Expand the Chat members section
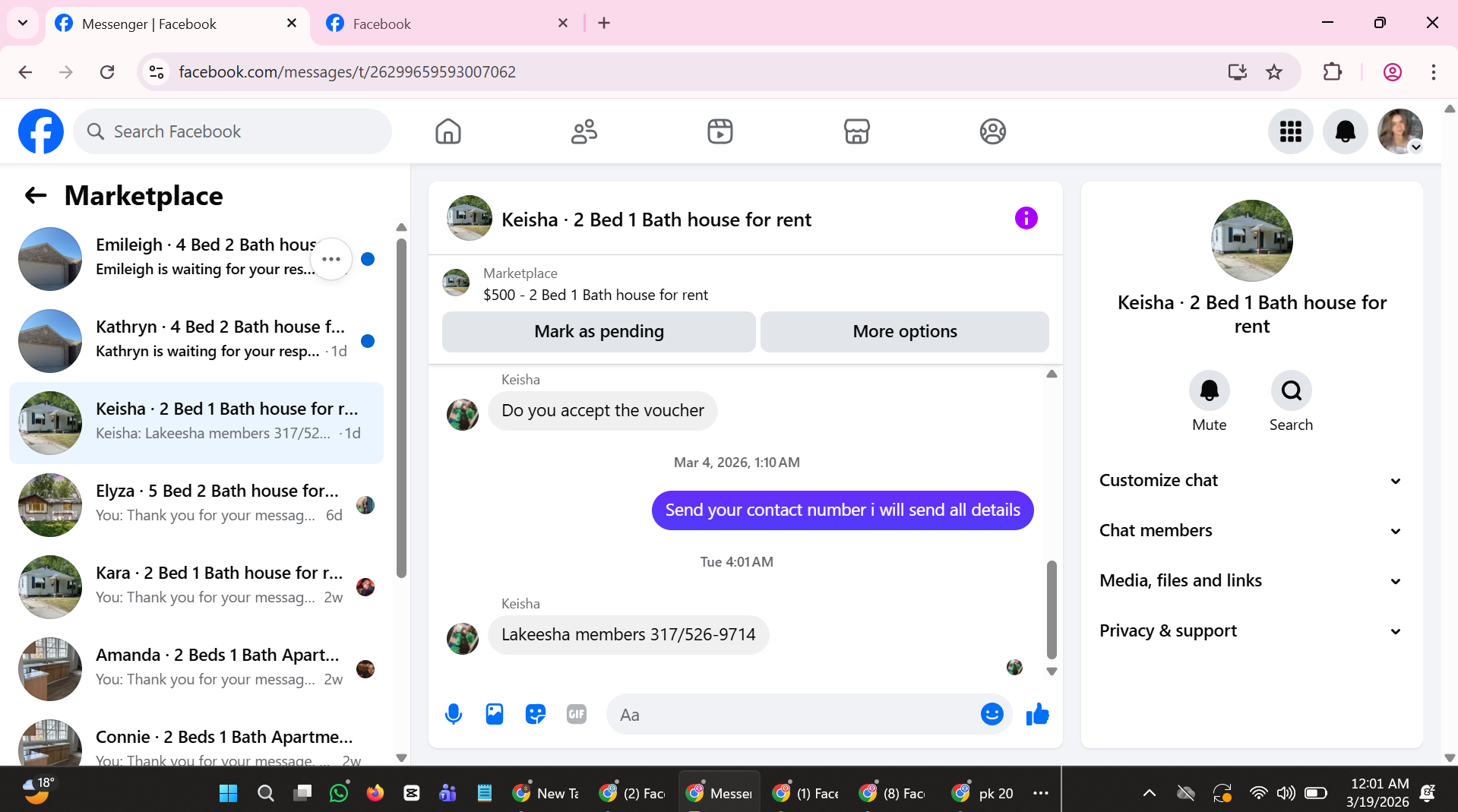This screenshot has height=812, width=1458. point(1250,530)
